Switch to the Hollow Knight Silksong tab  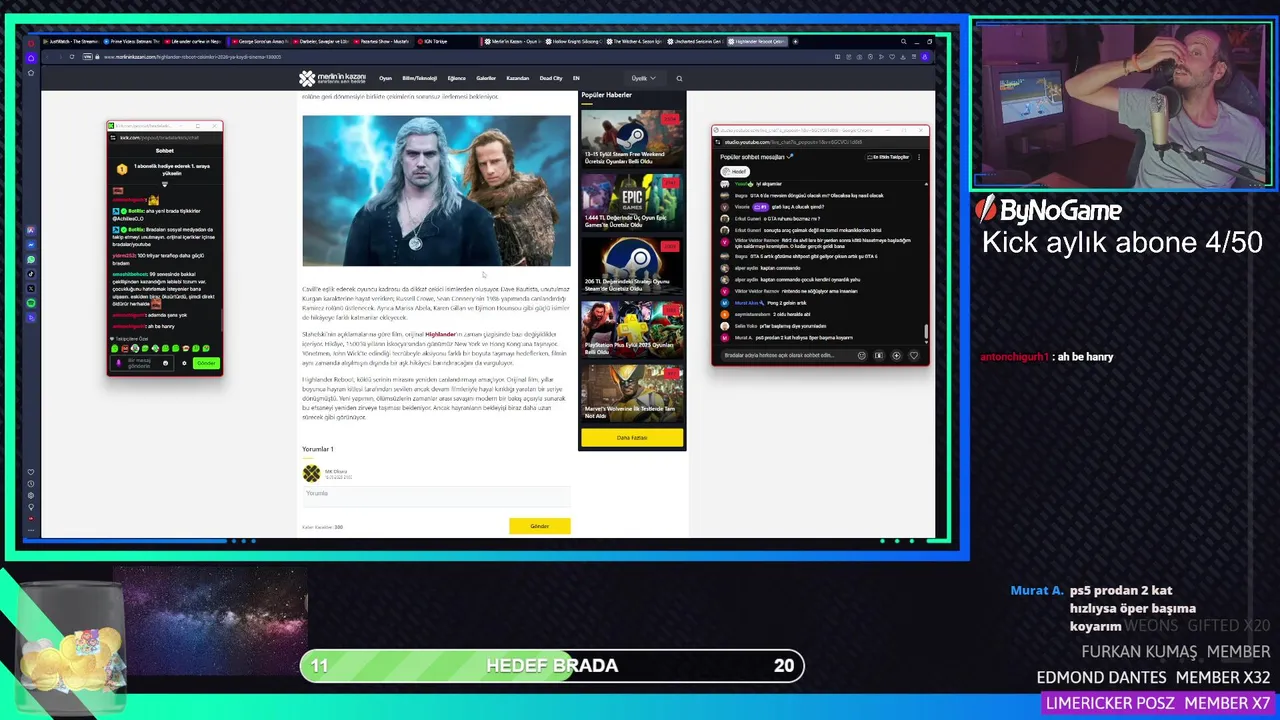click(x=574, y=42)
